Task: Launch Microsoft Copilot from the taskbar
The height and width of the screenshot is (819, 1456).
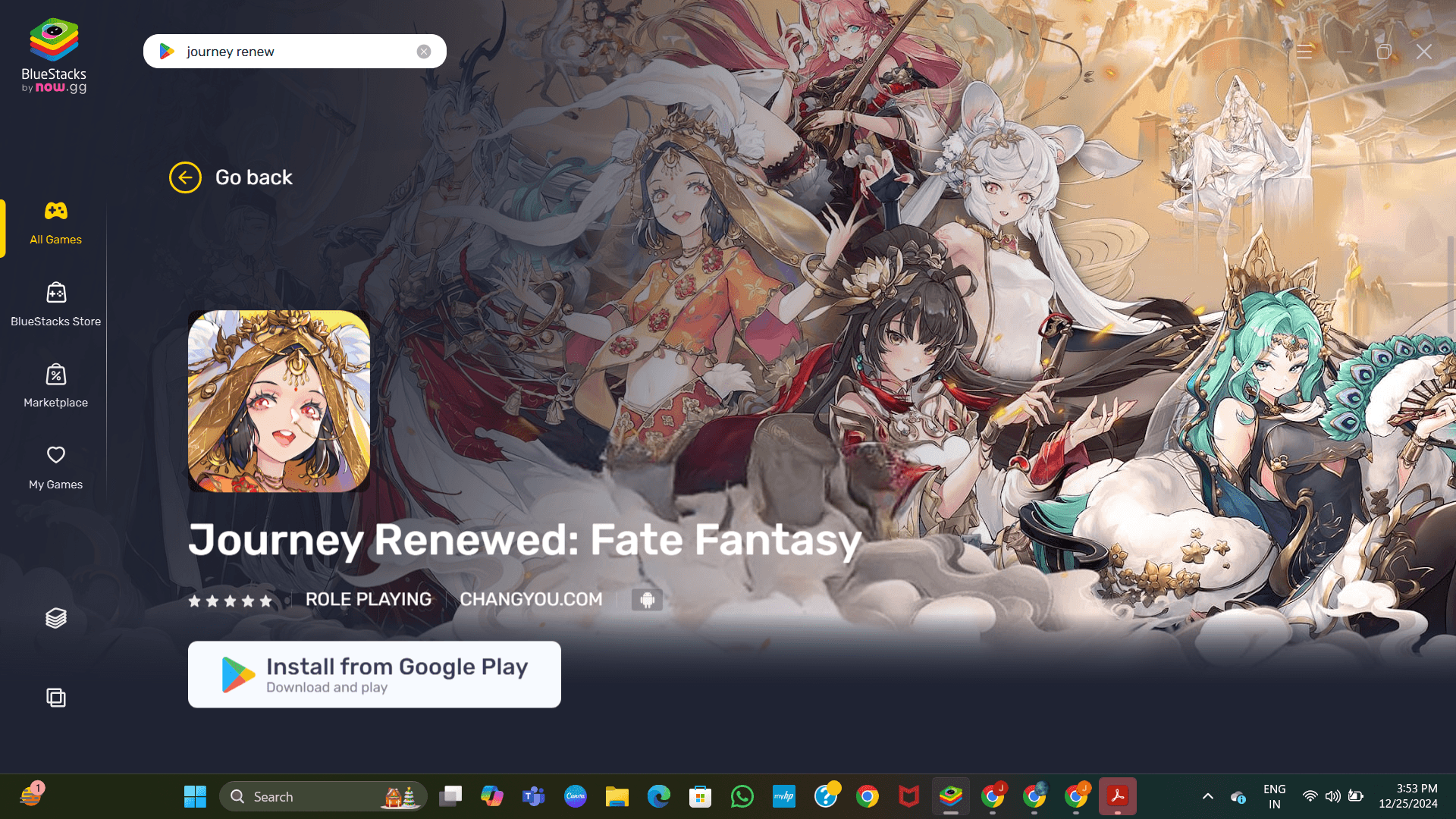Action: [492, 796]
